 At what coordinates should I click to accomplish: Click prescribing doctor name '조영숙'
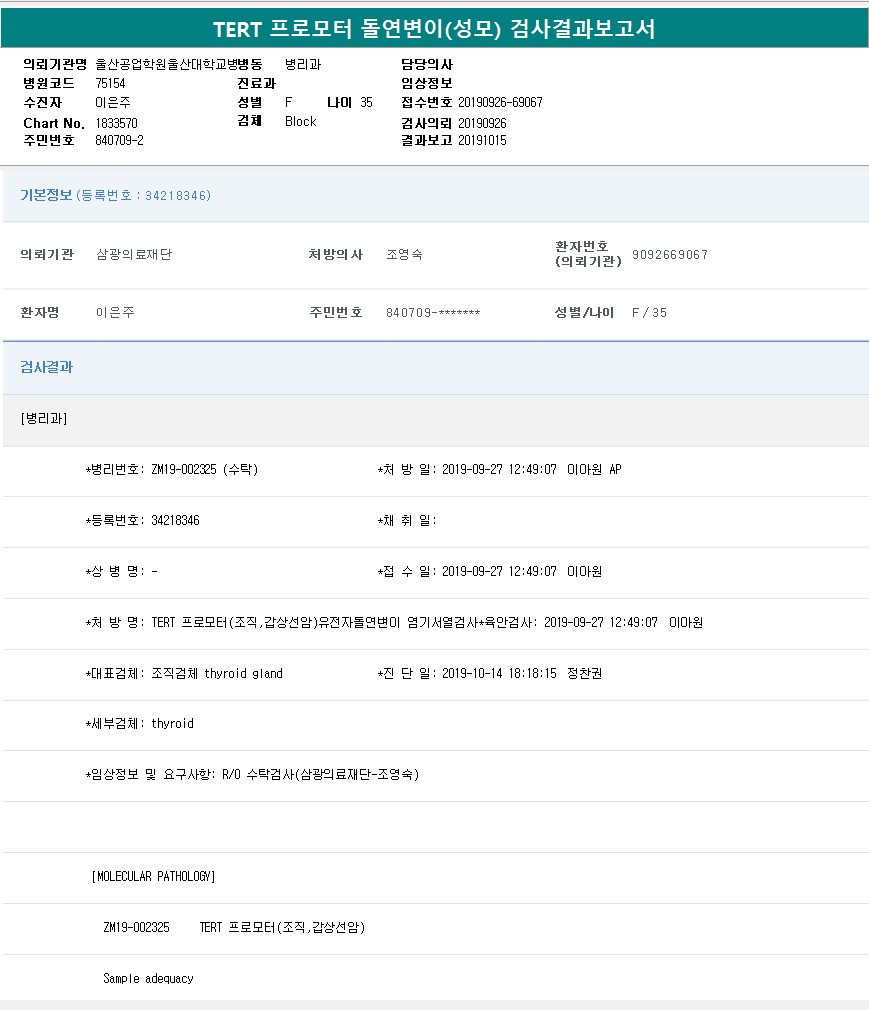(x=405, y=254)
